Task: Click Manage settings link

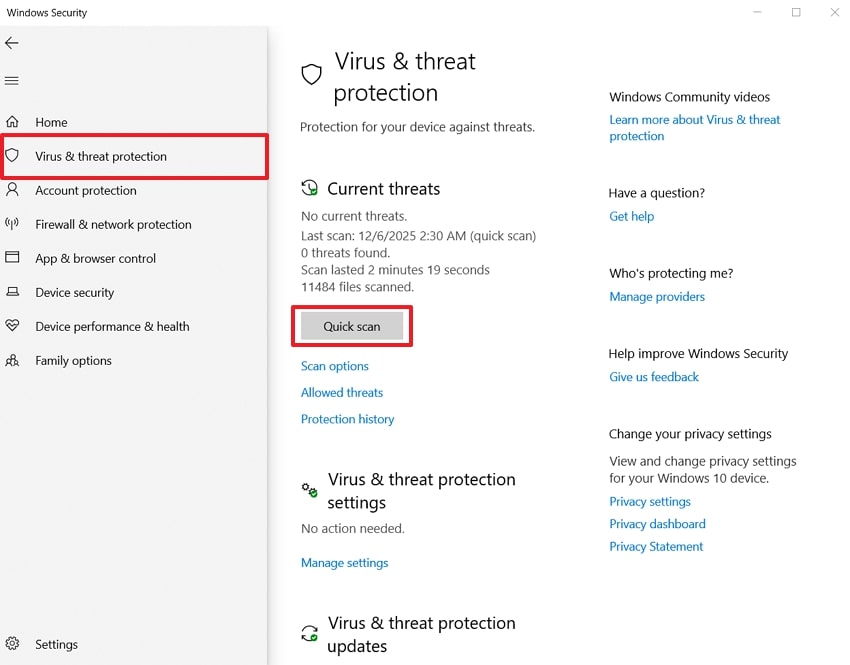Action: (x=345, y=563)
